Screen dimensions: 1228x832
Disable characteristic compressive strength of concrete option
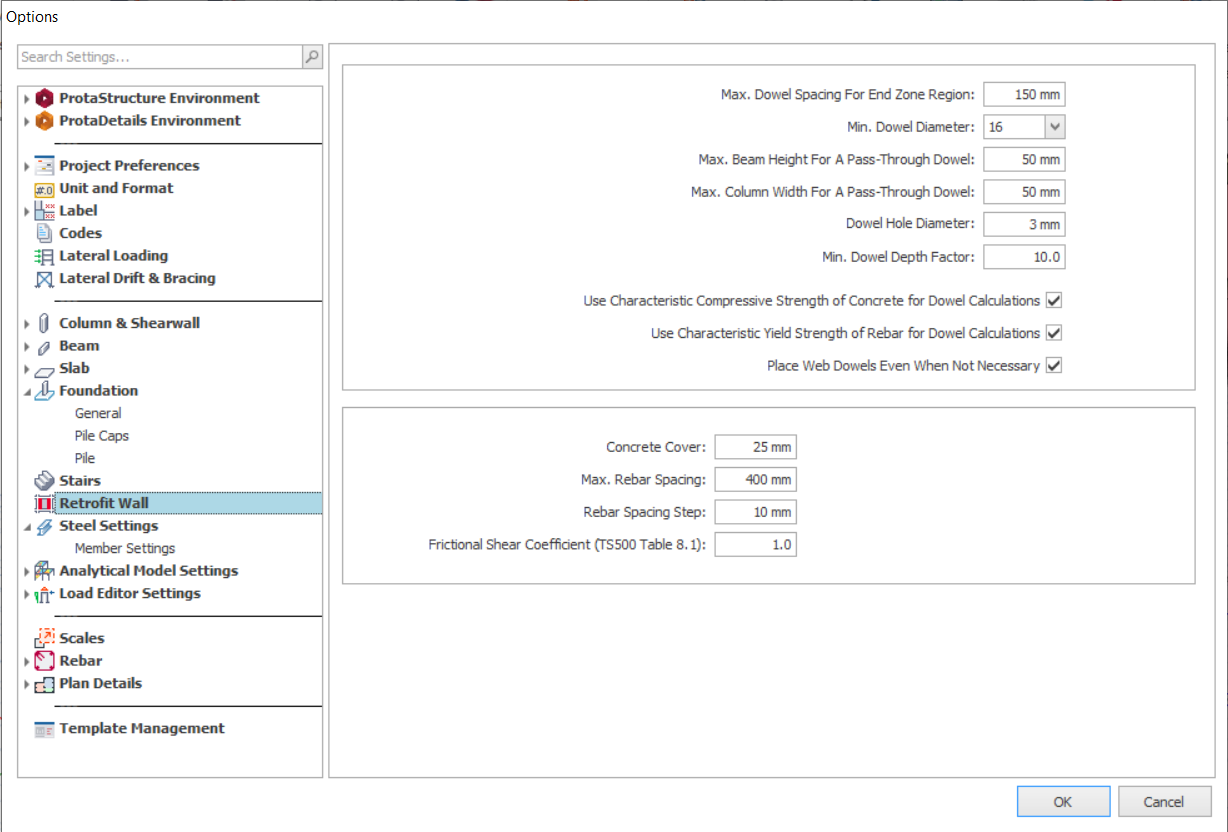click(x=1053, y=301)
